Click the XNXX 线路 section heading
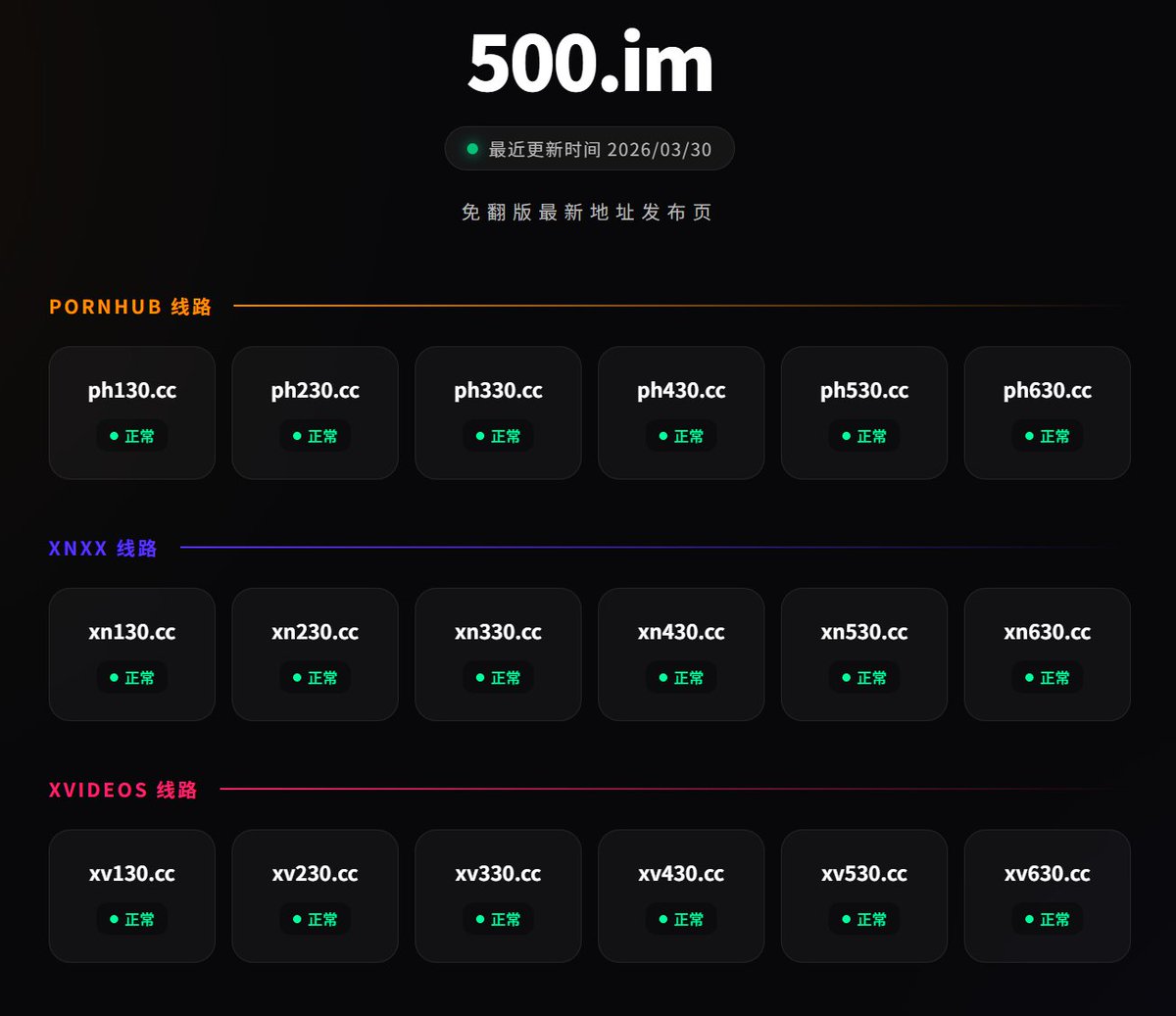The width and height of the screenshot is (1176, 1016). (x=103, y=549)
